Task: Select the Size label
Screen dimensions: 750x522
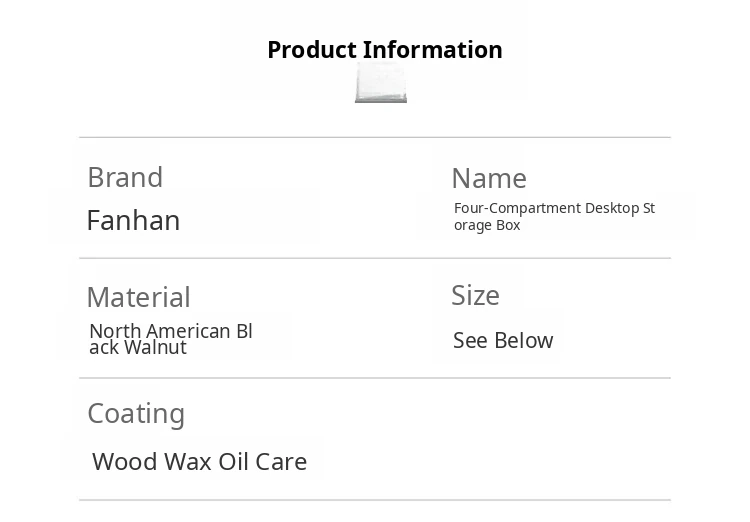Action: pos(475,295)
